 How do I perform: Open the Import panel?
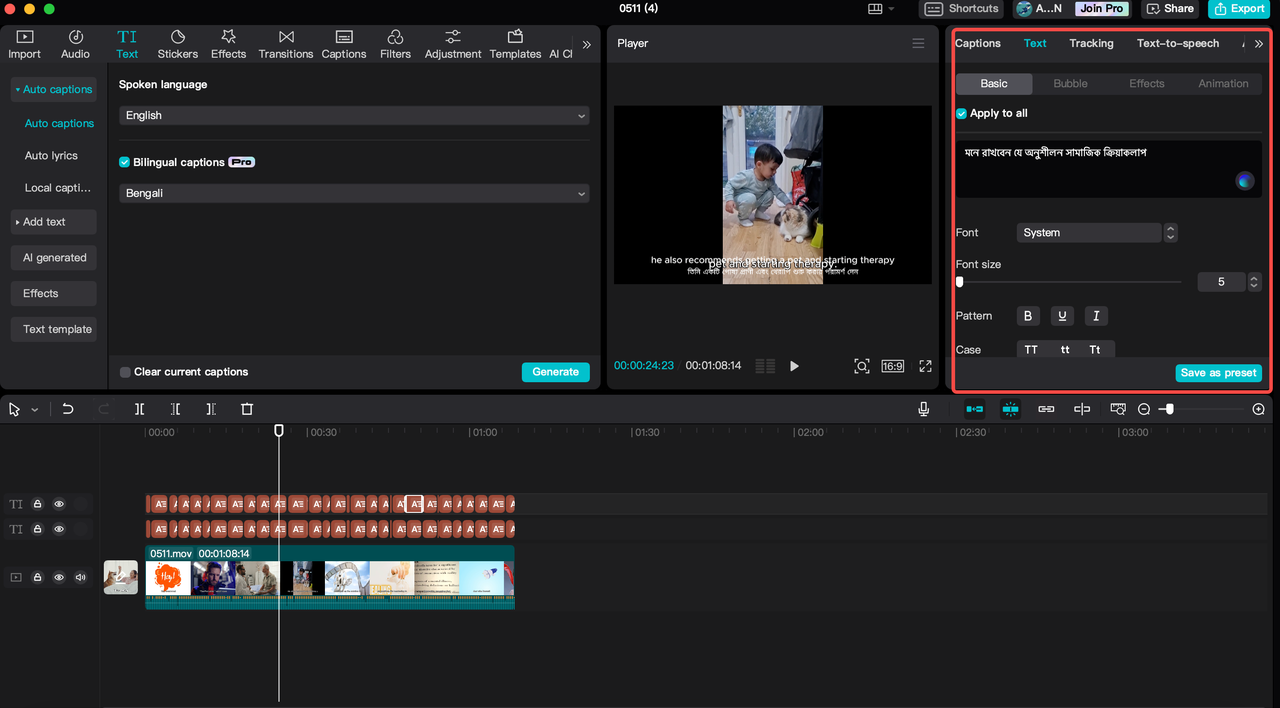(24, 44)
